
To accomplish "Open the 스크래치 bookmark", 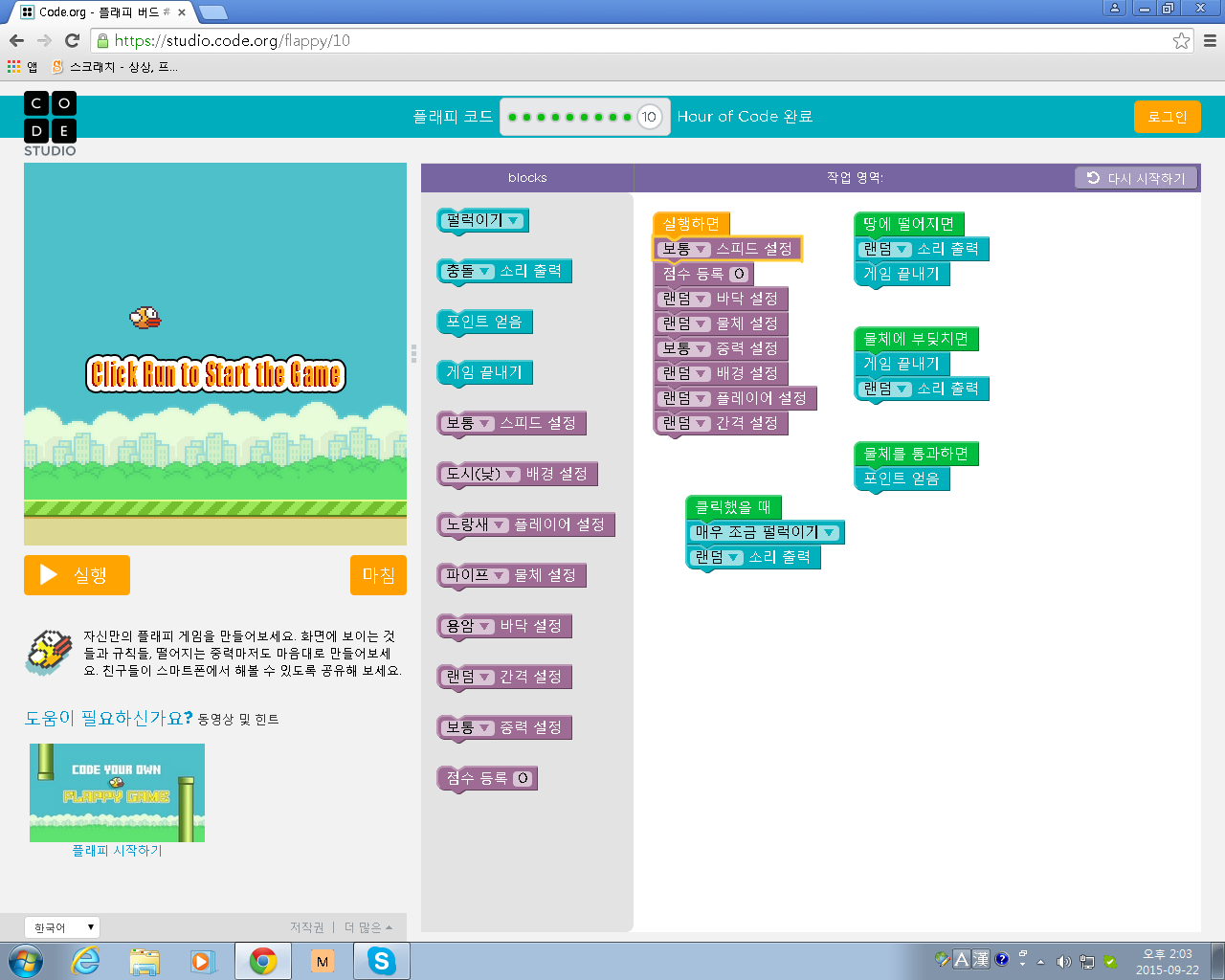I will [115, 67].
